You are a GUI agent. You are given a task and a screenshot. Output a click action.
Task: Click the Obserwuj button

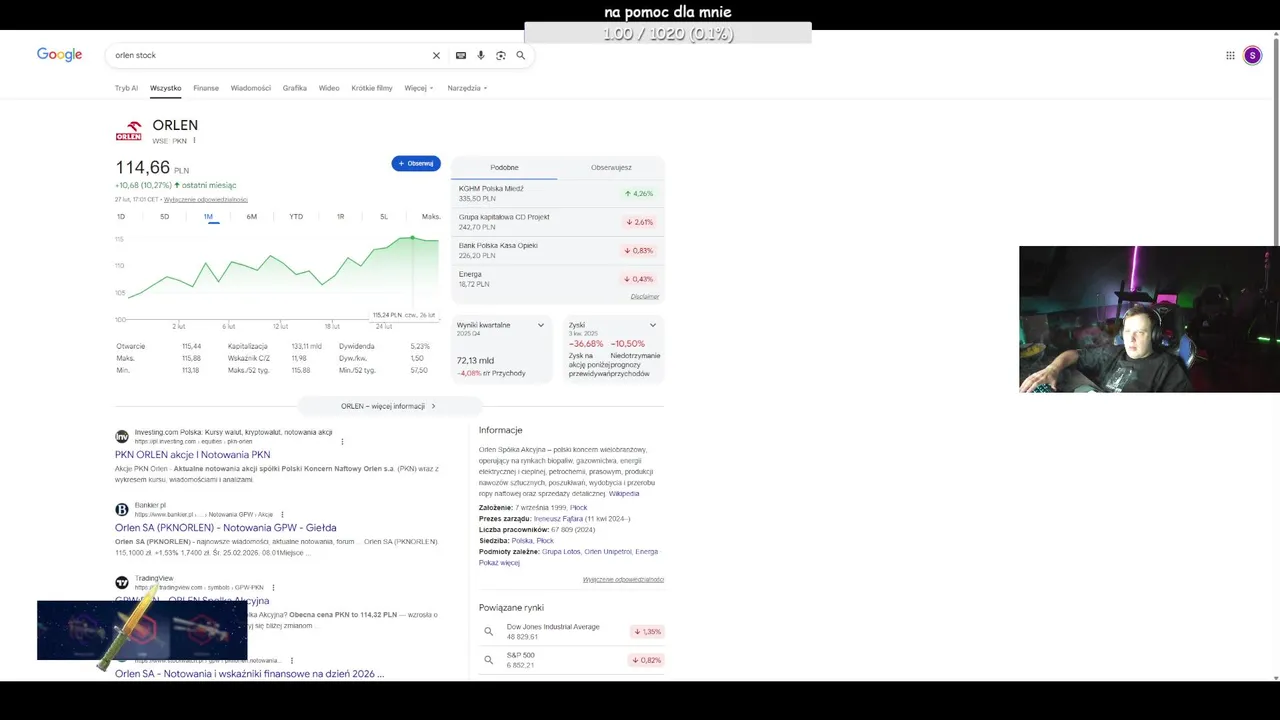coord(416,163)
